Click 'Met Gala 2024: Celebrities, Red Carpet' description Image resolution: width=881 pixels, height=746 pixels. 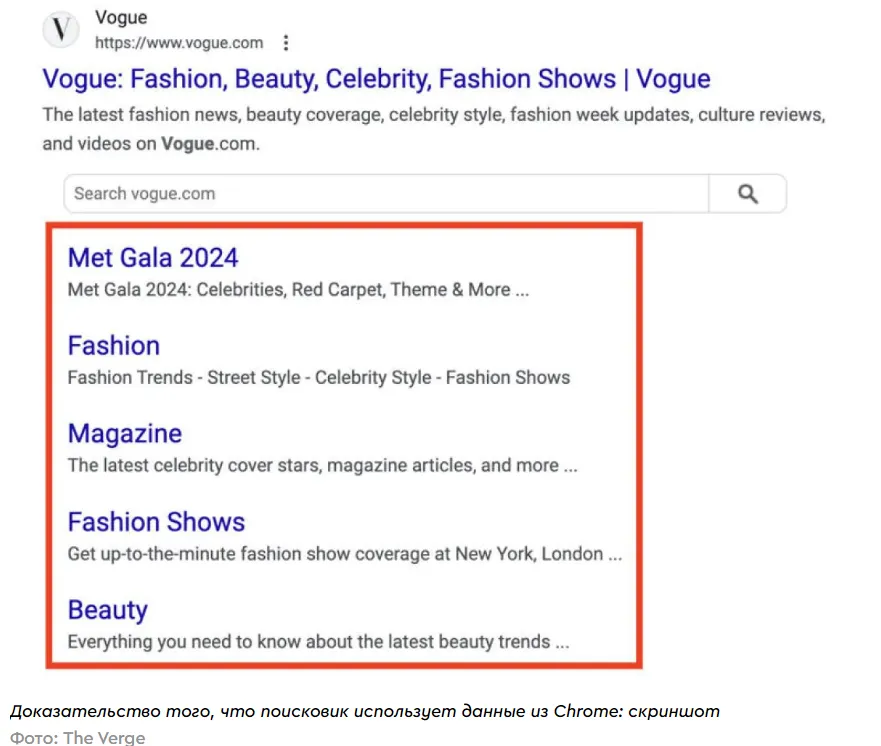[x=298, y=290]
